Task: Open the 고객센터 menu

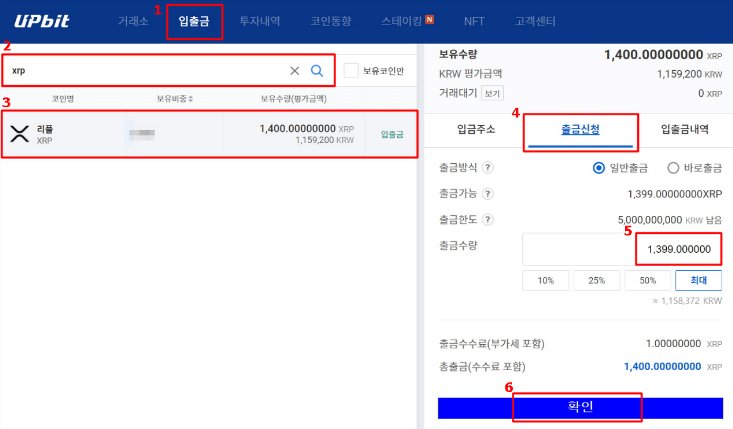Action: tap(535, 21)
